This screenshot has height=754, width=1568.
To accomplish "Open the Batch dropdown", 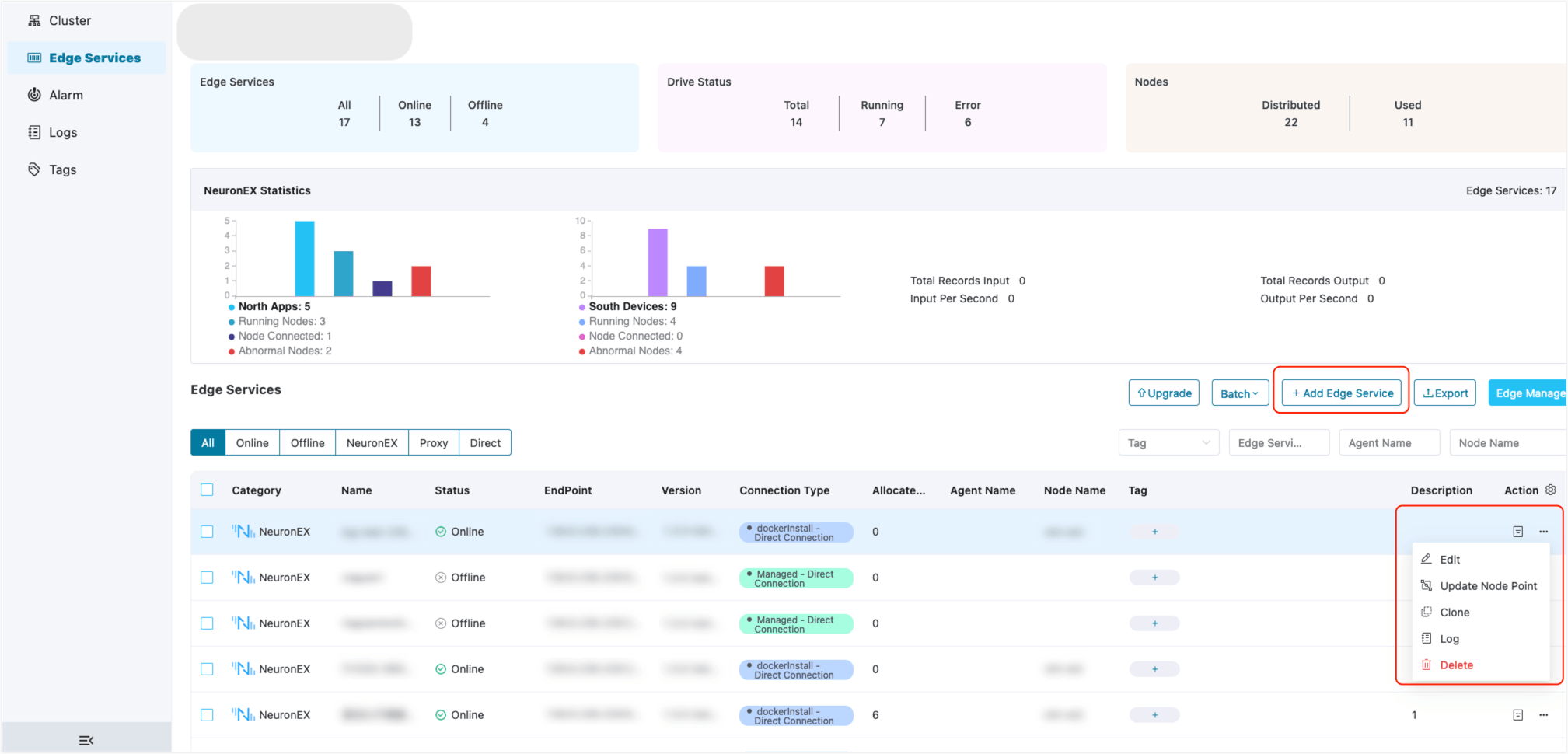I will [x=1239, y=393].
